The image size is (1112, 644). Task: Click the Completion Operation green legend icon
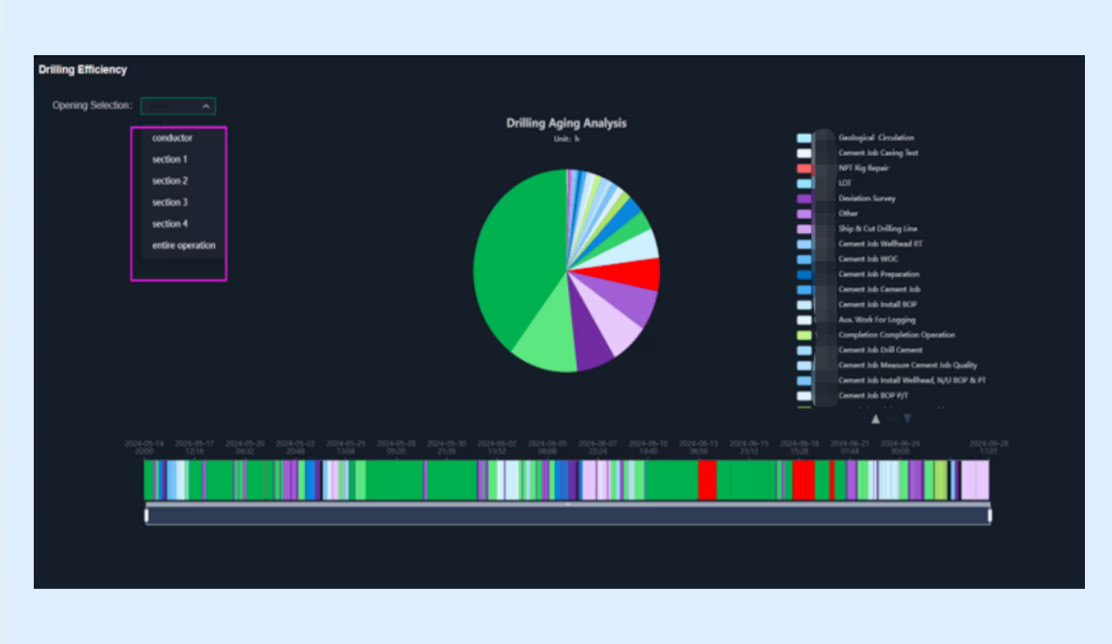click(804, 335)
